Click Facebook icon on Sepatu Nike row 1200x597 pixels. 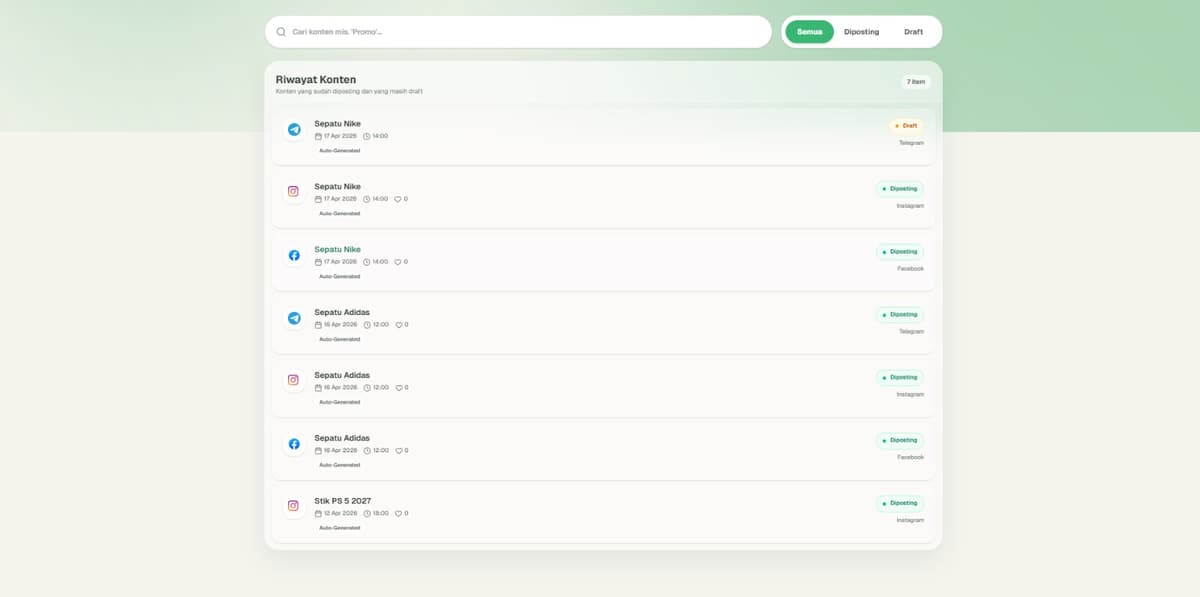point(294,255)
